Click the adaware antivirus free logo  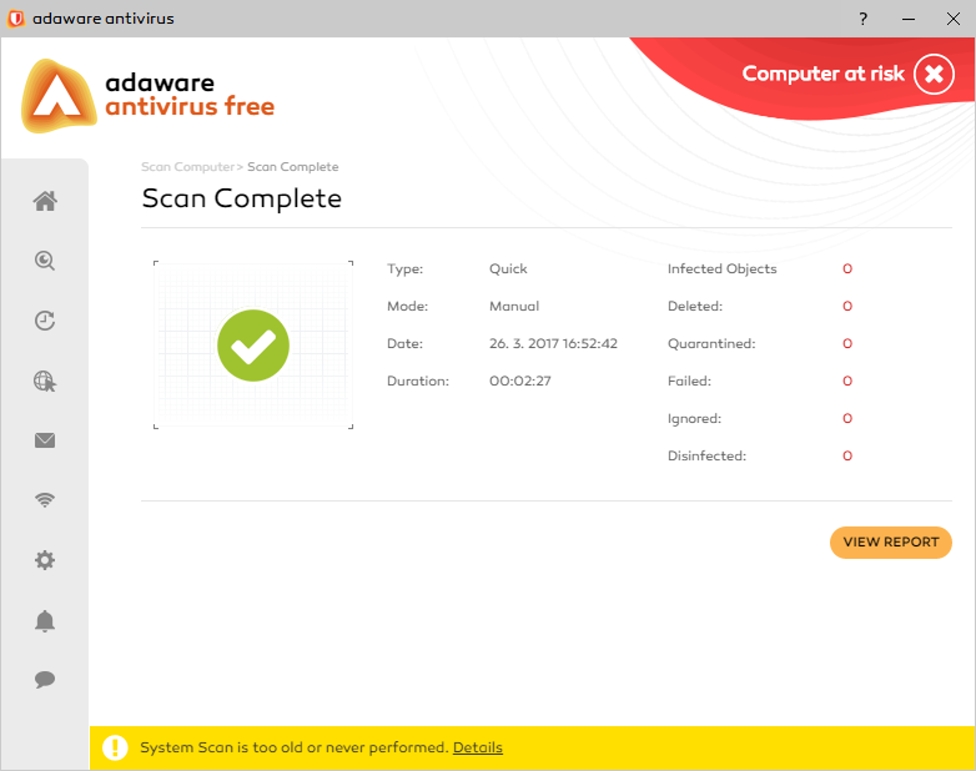click(148, 96)
